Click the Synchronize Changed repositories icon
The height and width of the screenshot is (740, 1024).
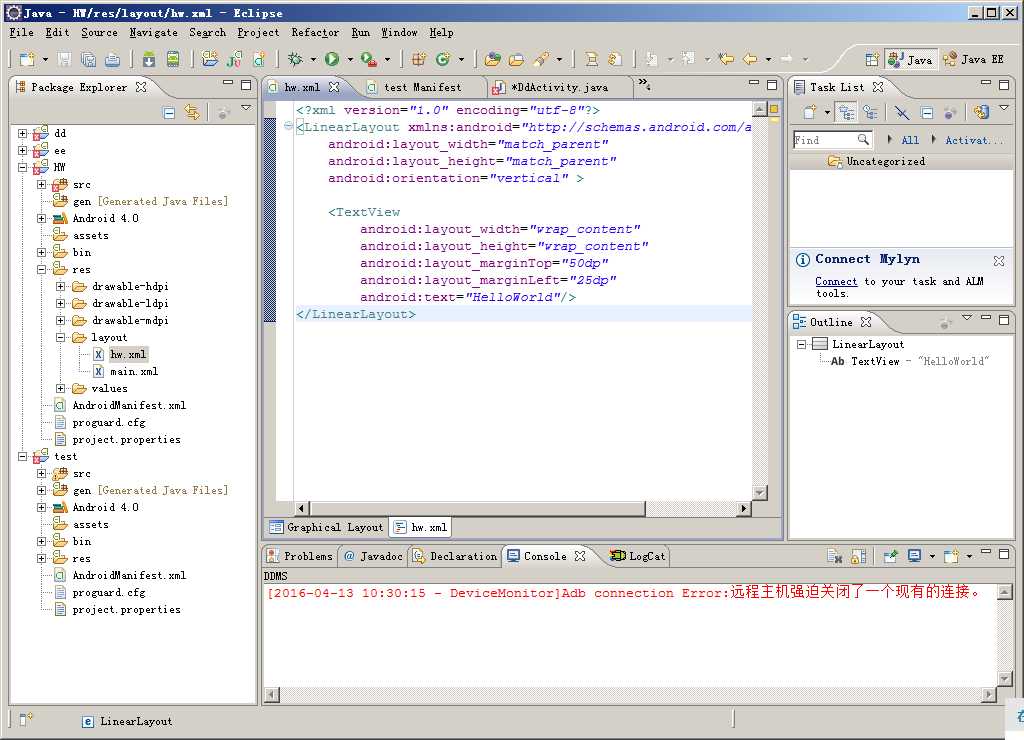pos(980,112)
